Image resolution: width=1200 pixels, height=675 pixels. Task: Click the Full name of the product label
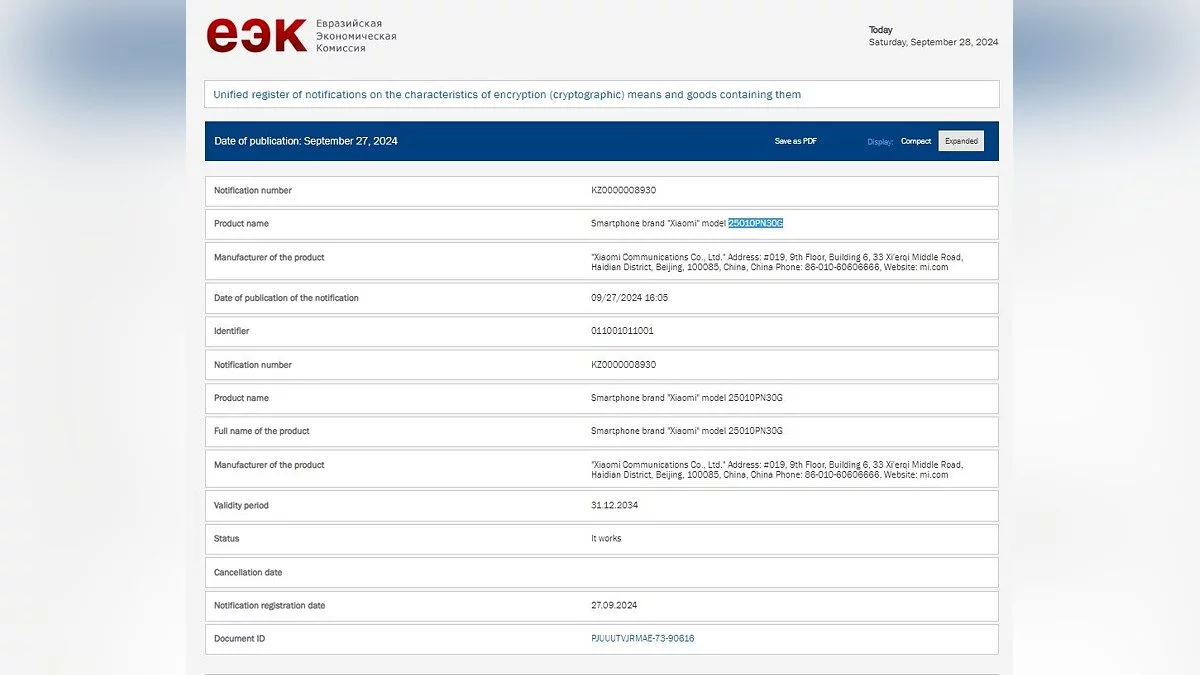point(262,431)
